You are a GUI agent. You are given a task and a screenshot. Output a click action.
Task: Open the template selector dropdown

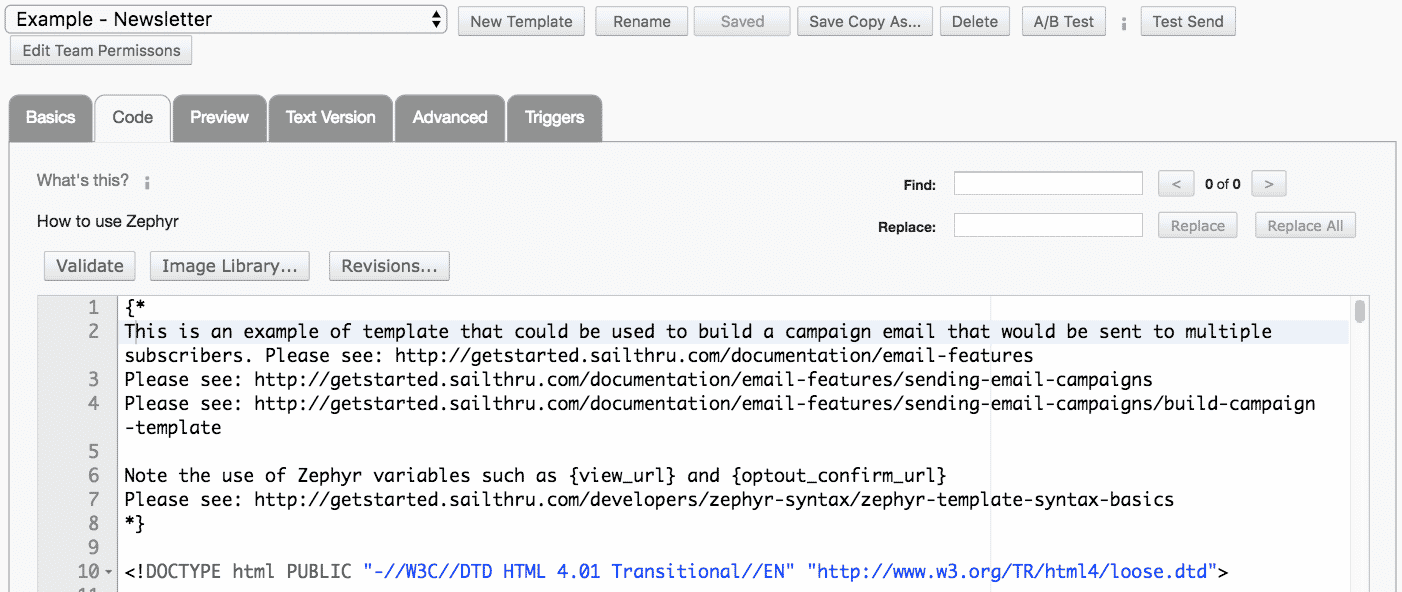coord(228,19)
